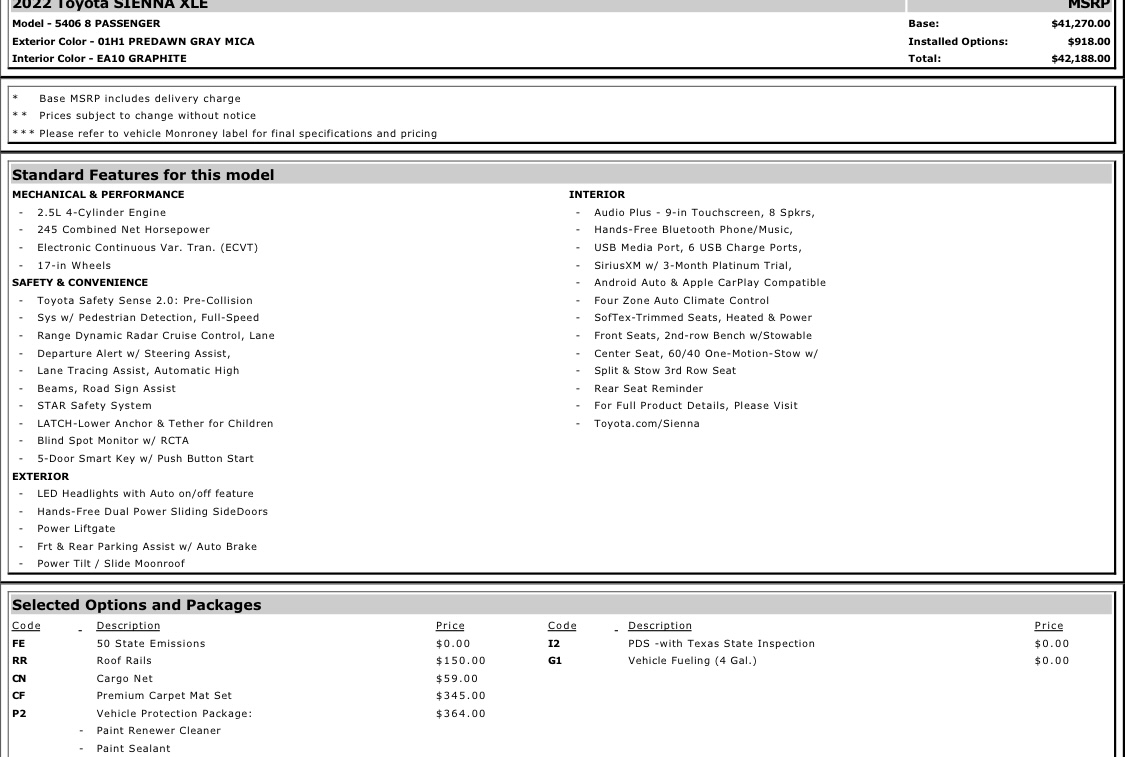Click '5-Door Smart Key w/ Push Button Start'
Viewport: 1125px width, 757px height.
pyautogui.click(x=145, y=459)
